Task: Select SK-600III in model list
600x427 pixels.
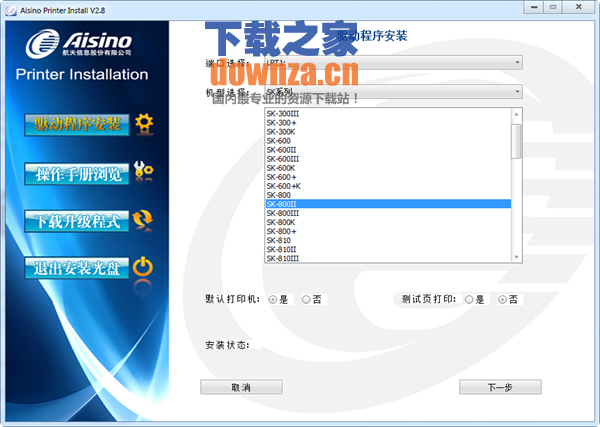Action: [x=388, y=159]
